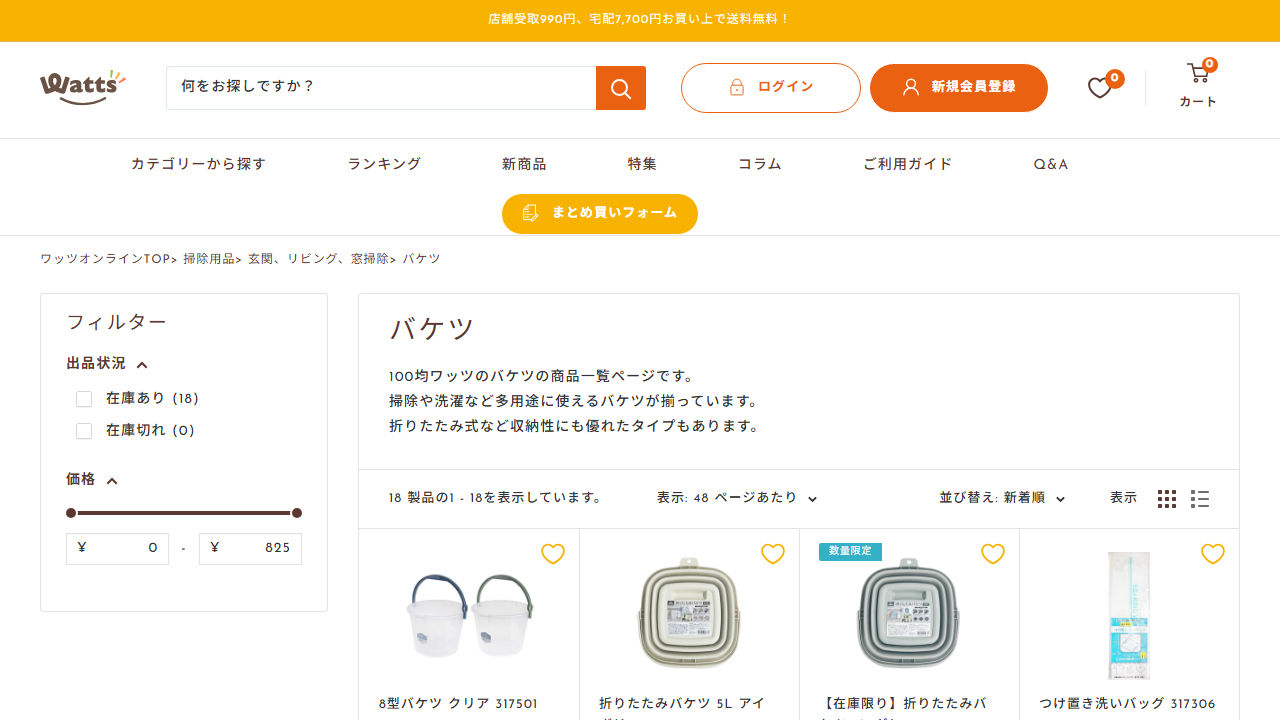Image resolution: width=1280 pixels, height=720 pixels.
Task: Open the 並び替え: 新着順 dropdown
Action: tap(1002, 498)
